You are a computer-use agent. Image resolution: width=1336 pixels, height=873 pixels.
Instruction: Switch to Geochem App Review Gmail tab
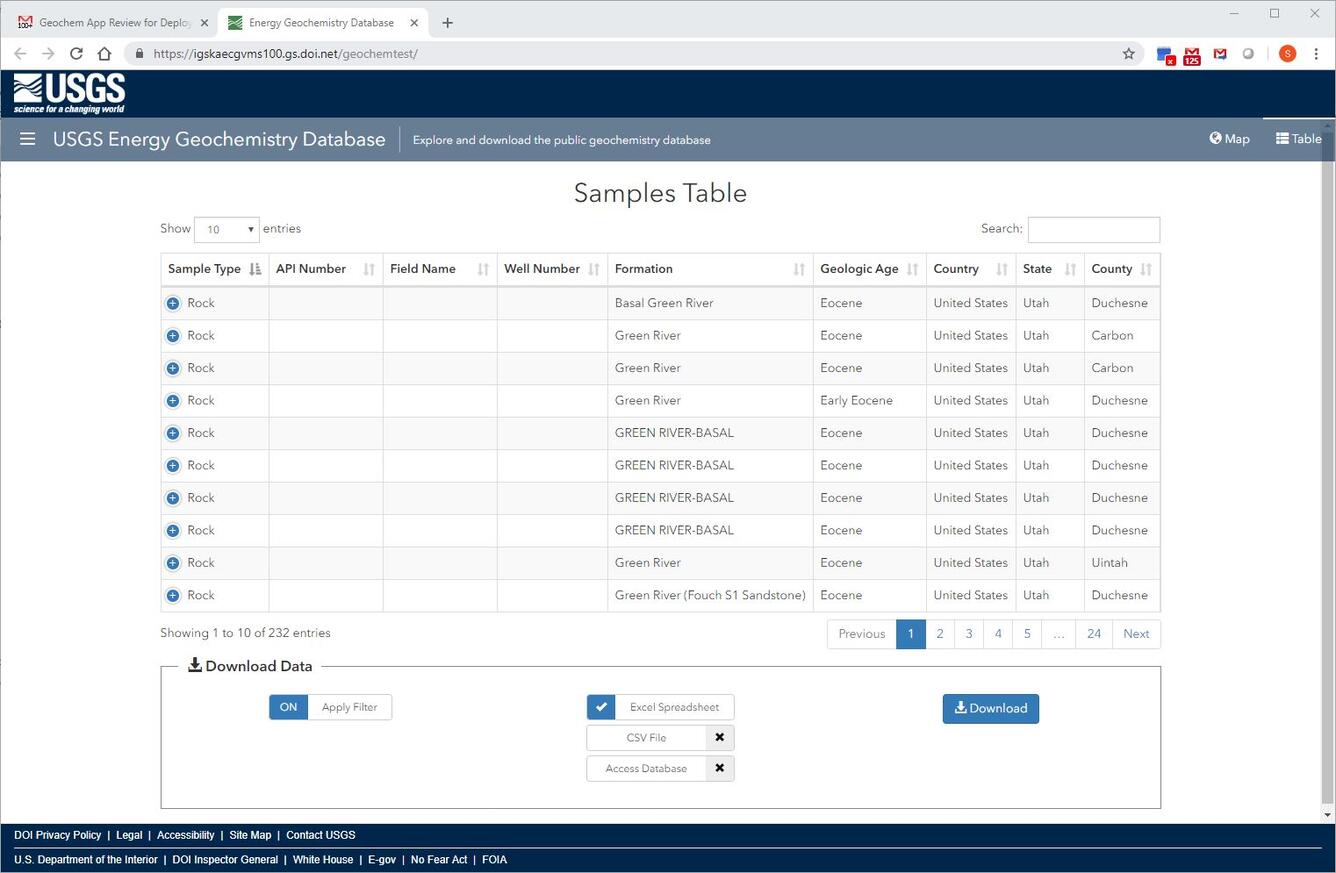click(114, 22)
